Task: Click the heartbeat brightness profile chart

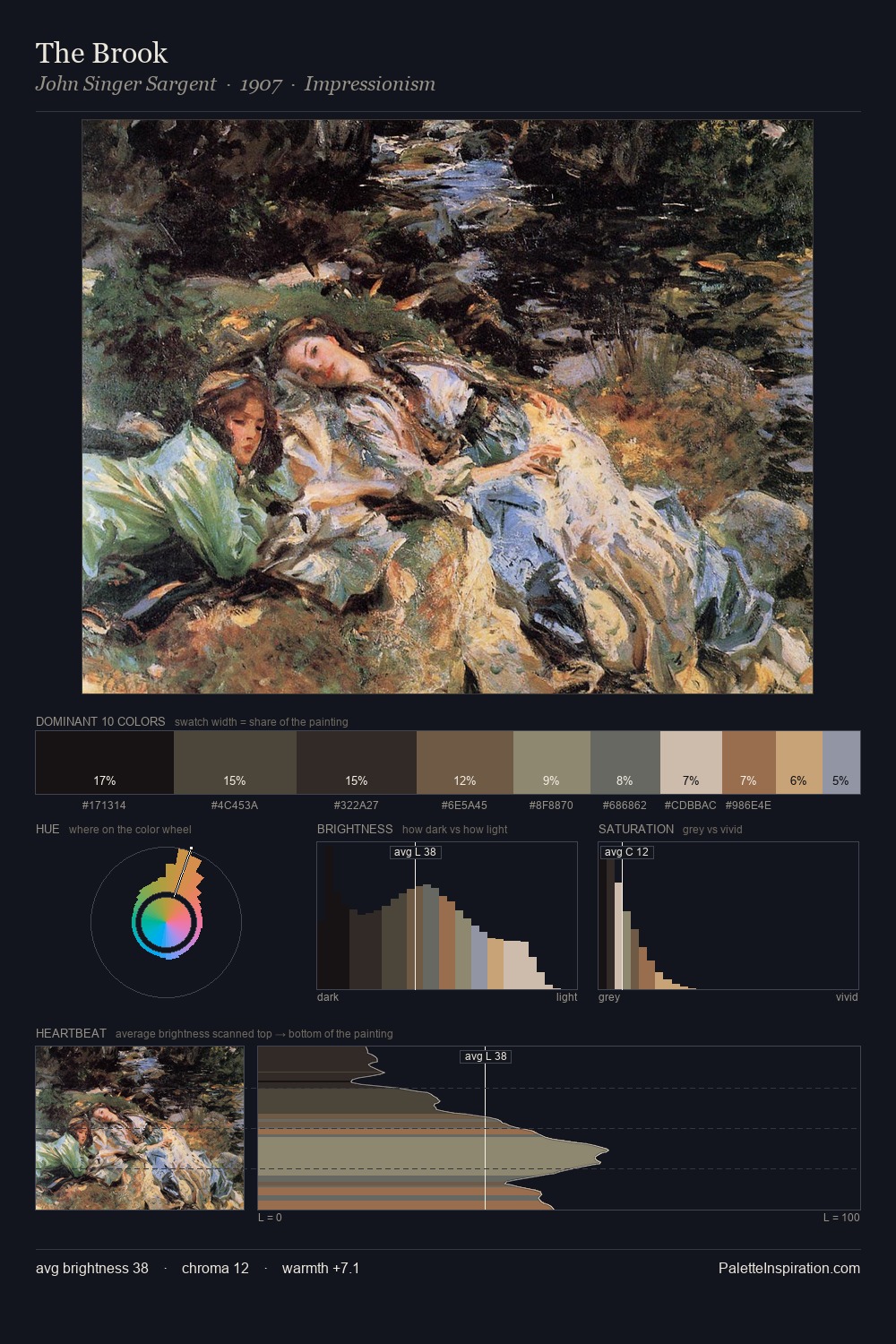Action: tap(559, 1128)
